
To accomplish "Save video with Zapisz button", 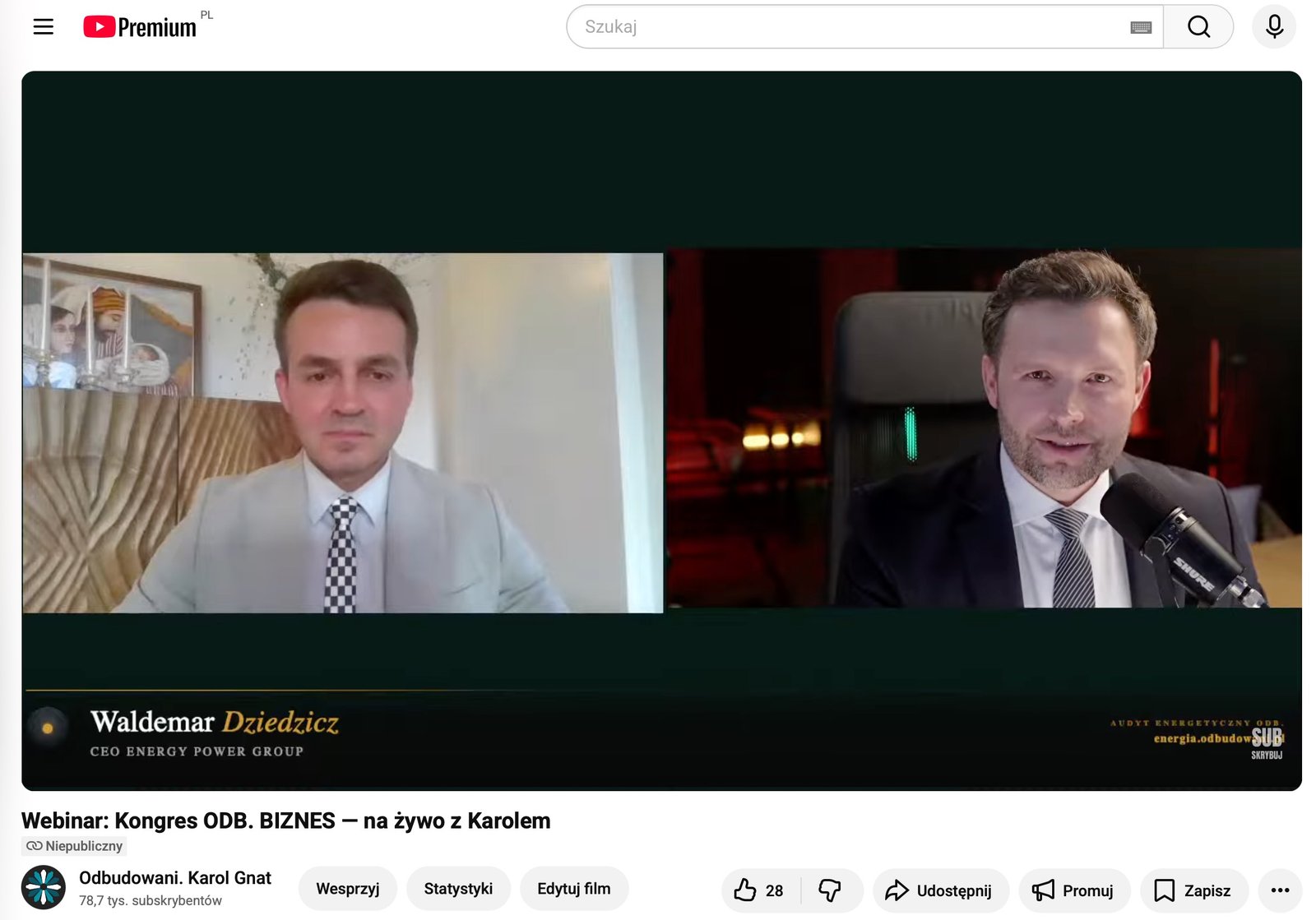I will click(x=1193, y=890).
